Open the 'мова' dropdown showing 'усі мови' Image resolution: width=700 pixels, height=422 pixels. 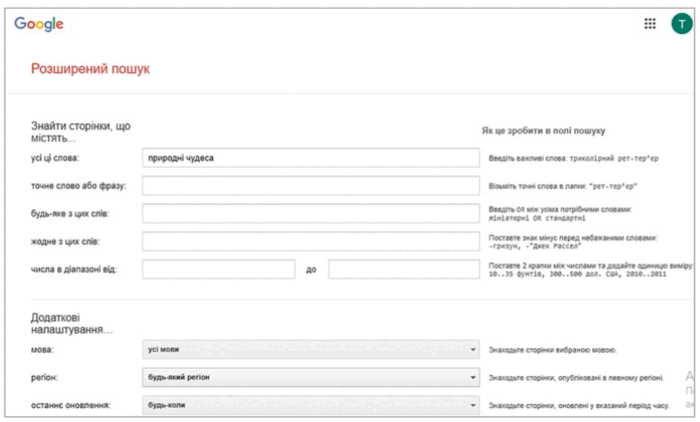[311, 350]
